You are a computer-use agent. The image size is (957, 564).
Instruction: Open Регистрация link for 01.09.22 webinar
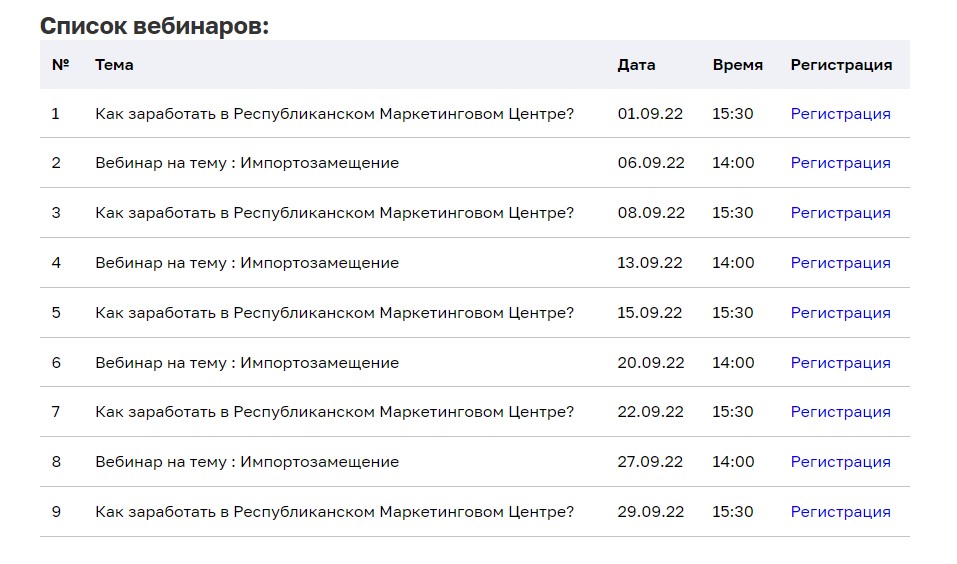click(840, 114)
